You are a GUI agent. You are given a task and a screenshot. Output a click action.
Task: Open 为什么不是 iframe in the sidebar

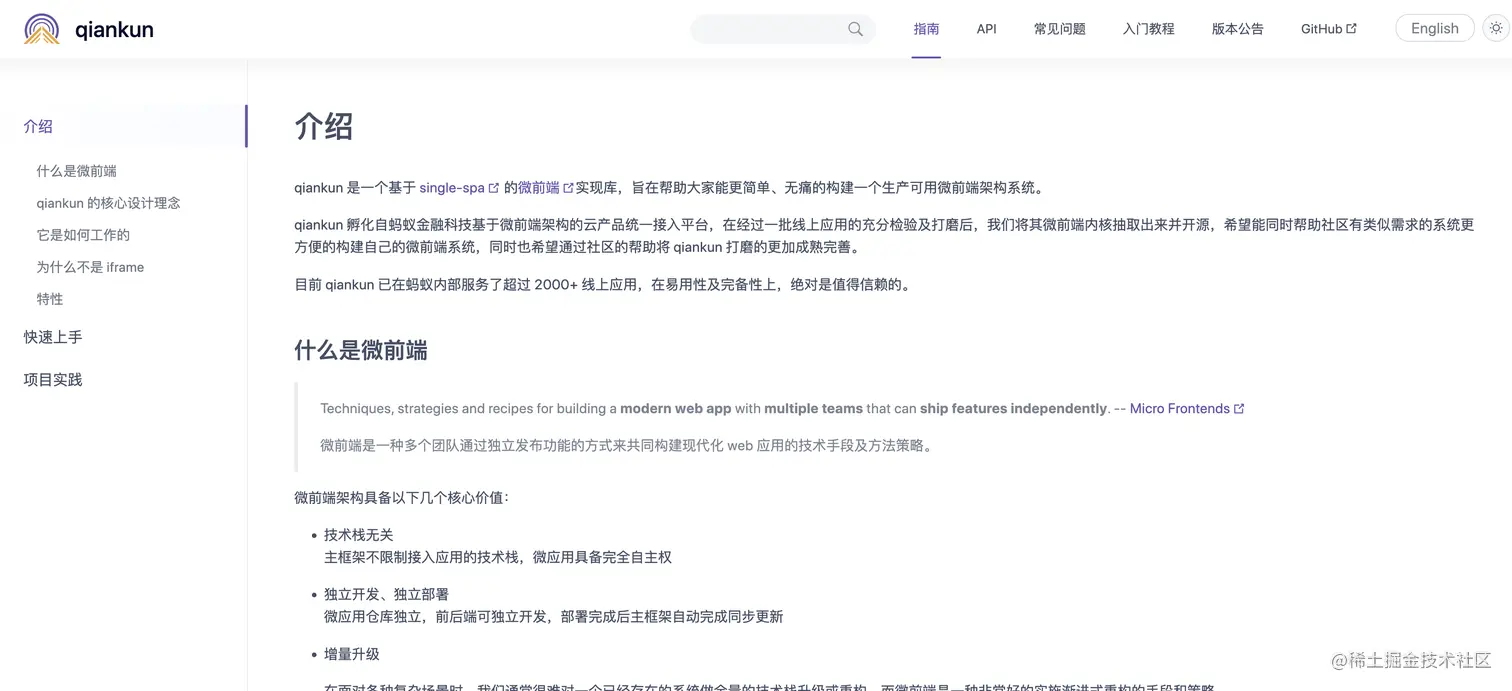90,267
